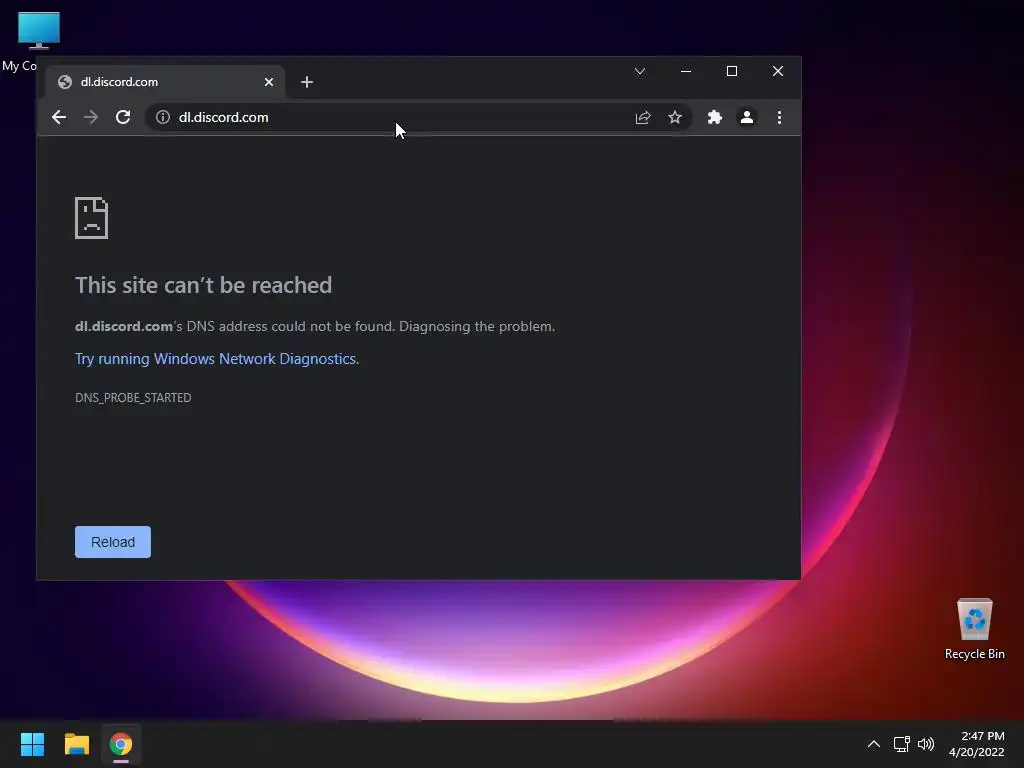The width and height of the screenshot is (1024, 768).
Task: Select the Recycle Bin desktop icon
Action: (x=974, y=629)
